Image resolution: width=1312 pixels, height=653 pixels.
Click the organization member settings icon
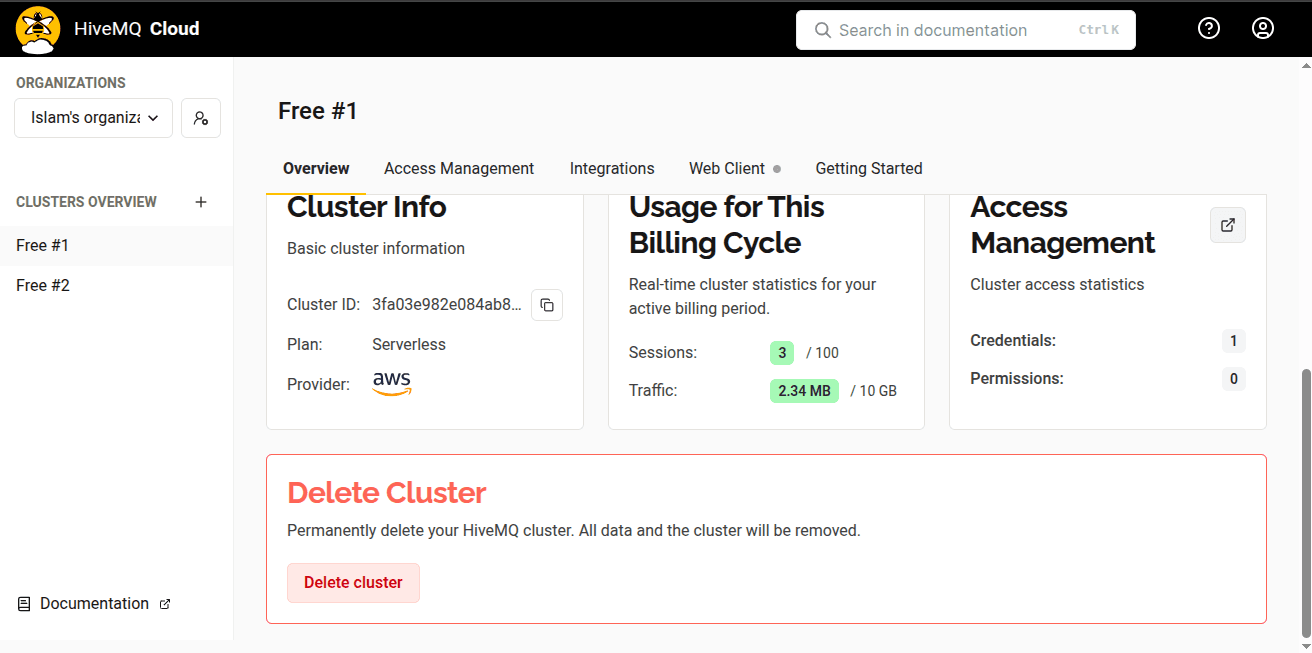[x=201, y=118]
